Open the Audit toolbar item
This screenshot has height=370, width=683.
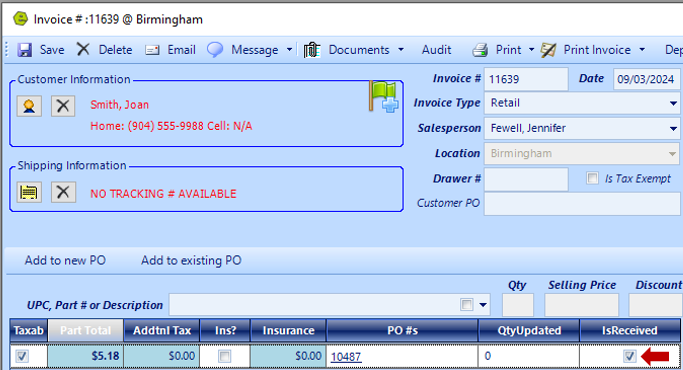click(x=436, y=50)
